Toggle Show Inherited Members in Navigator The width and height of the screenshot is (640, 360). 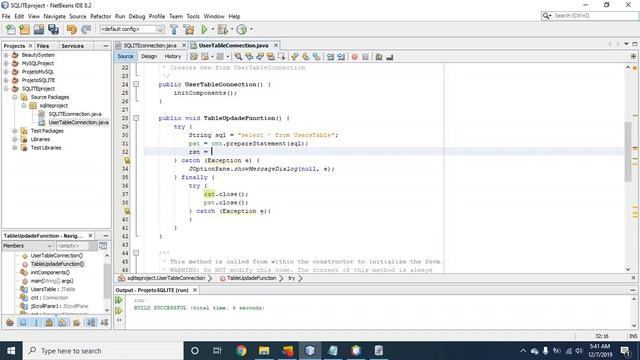click(x=10, y=322)
